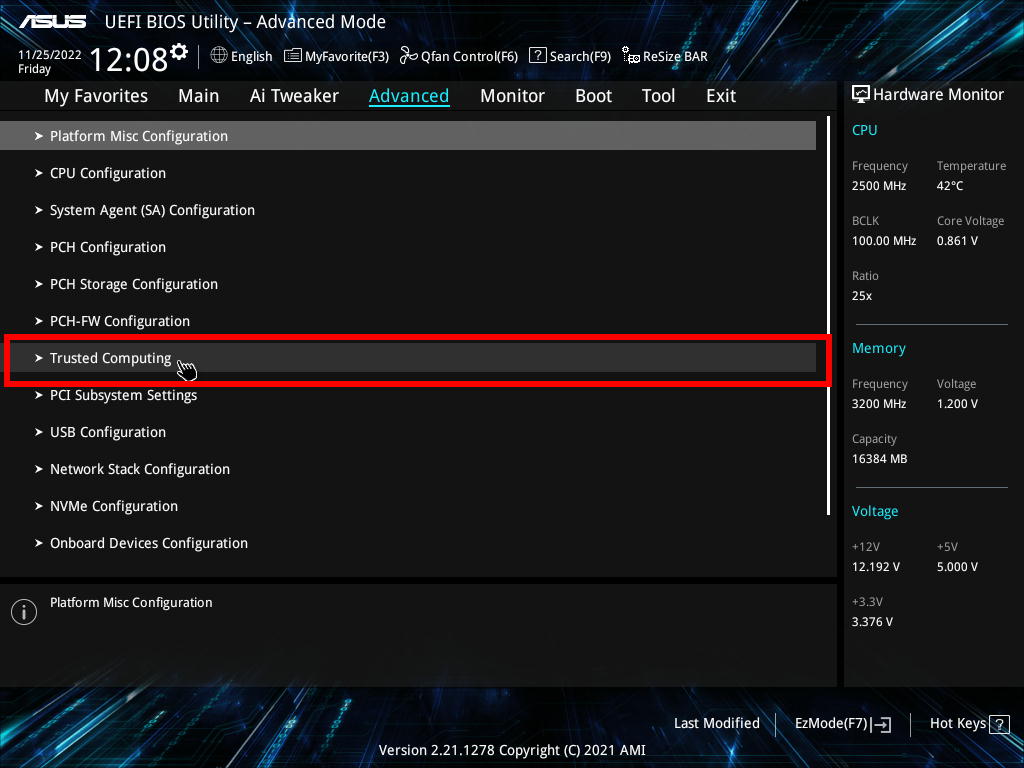Viewport: 1024px width, 768px height.
Task: Select the Trusted Computing menu entry
Action: click(x=408, y=358)
